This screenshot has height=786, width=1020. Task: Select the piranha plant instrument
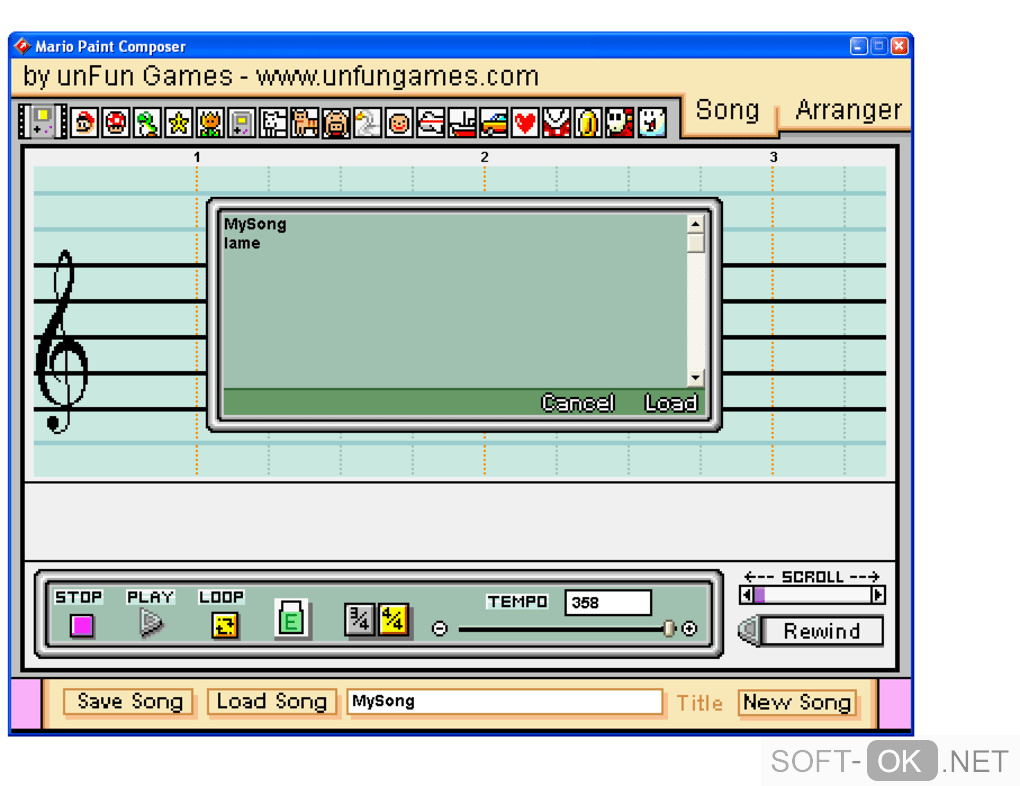(556, 122)
